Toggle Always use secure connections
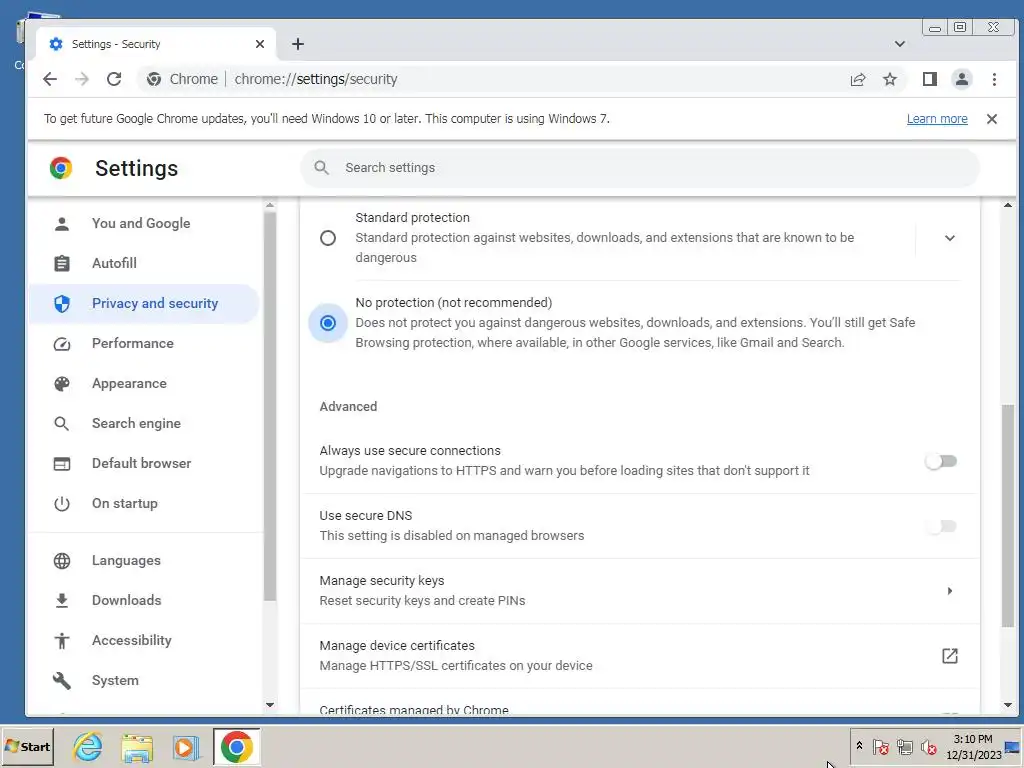The image size is (1024, 768). click(941, 461)
